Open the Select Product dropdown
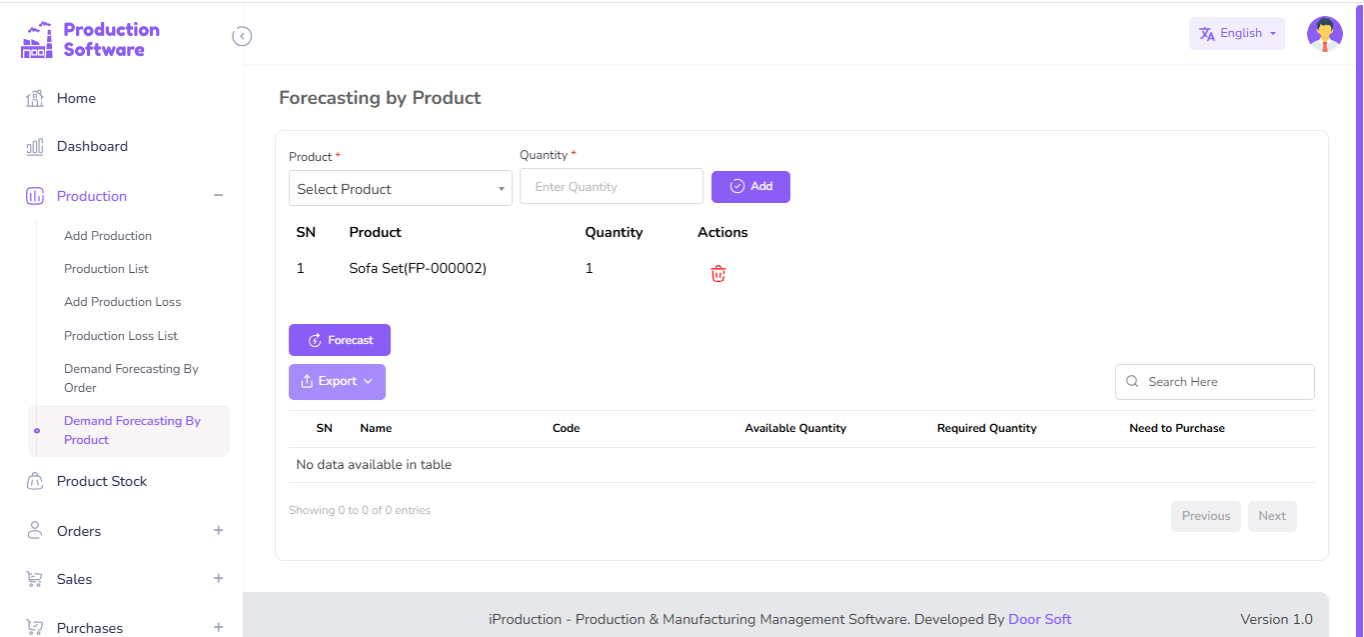1364x637 pixels. (x=399, y=188)
